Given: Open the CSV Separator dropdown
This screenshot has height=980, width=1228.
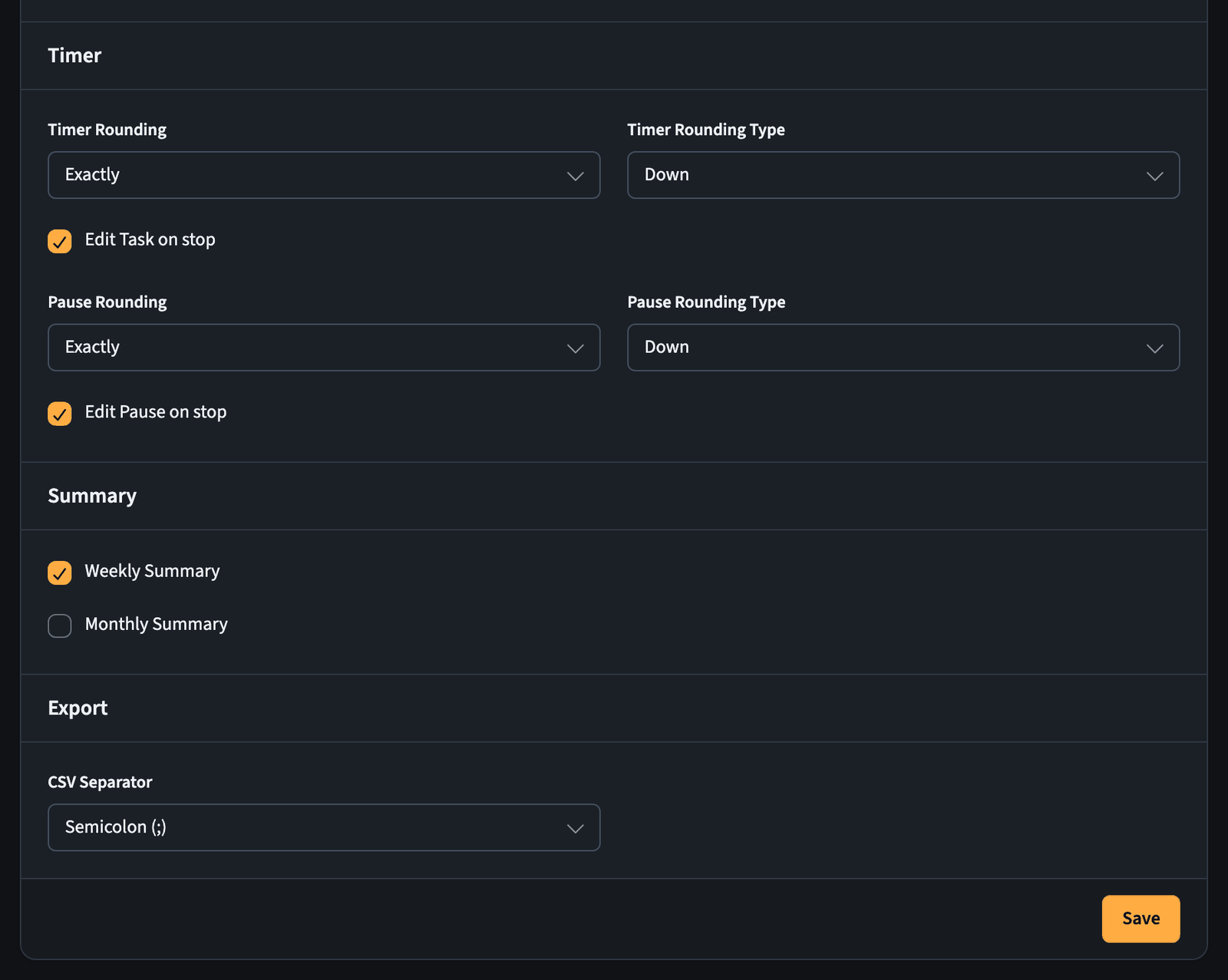Looking at the screenshot, I should click(324, 827).
